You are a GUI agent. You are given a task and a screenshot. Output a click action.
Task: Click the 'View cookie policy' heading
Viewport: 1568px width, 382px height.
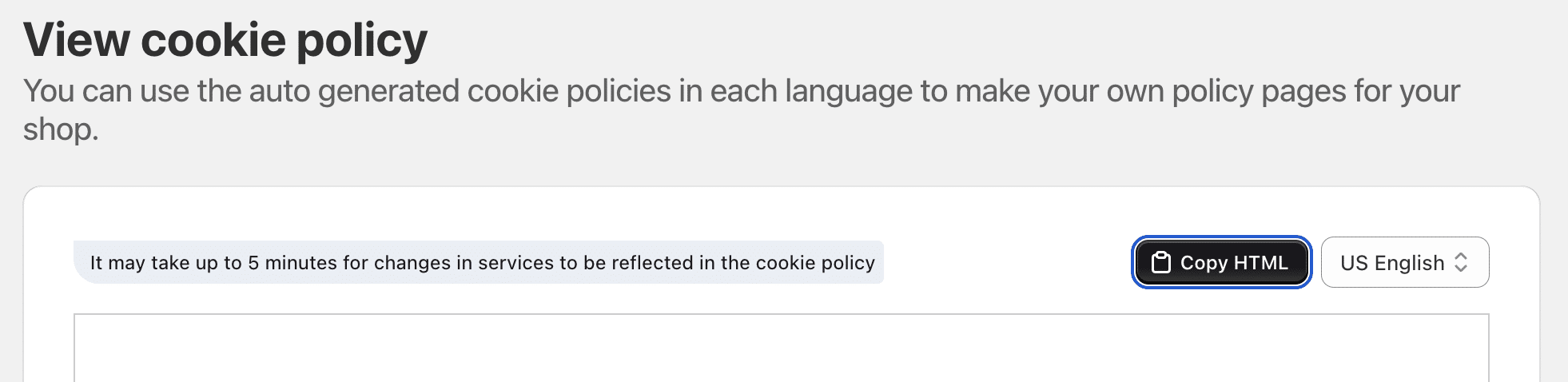pyautogui.click(x=225, y=40)
